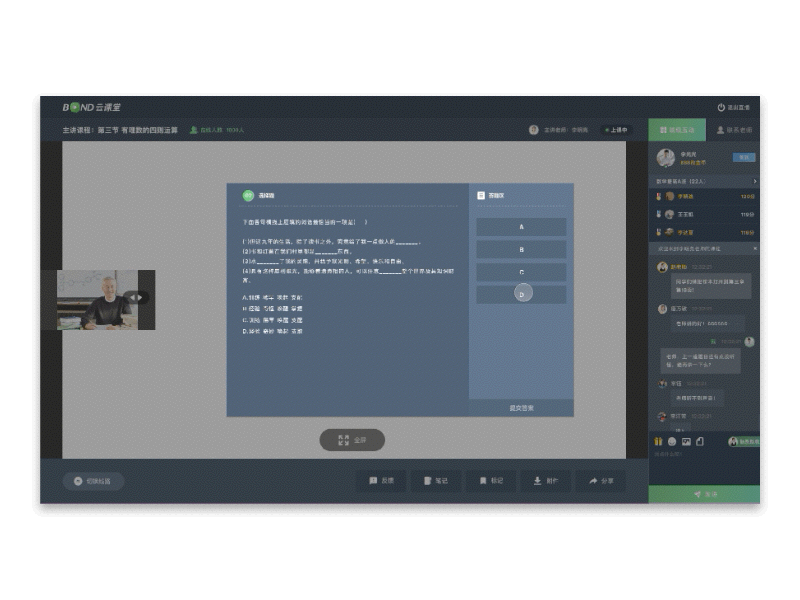Switch to the 班级互动 tab

677,130
